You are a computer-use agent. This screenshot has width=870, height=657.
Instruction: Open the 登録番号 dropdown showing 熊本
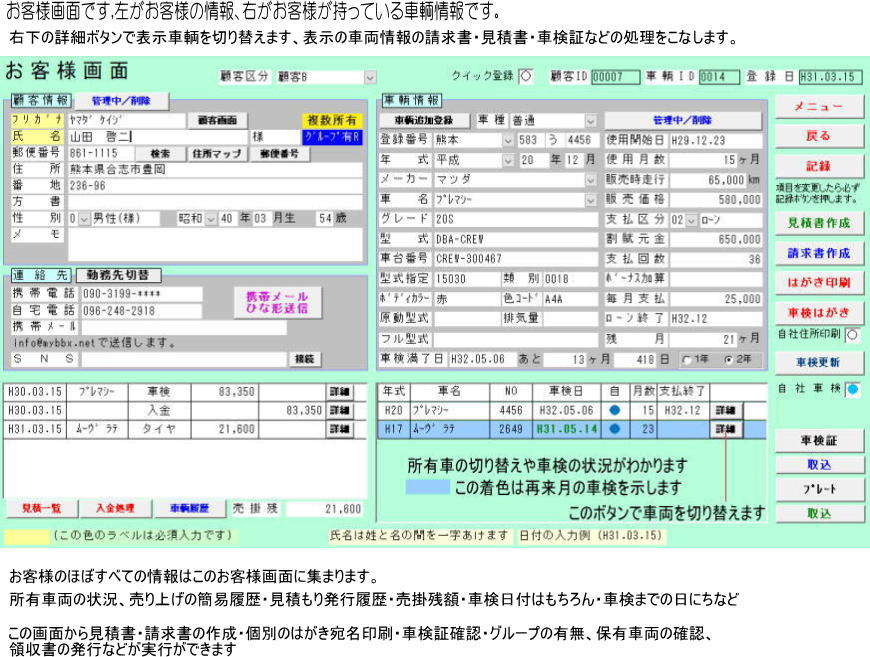pos(508,140)
